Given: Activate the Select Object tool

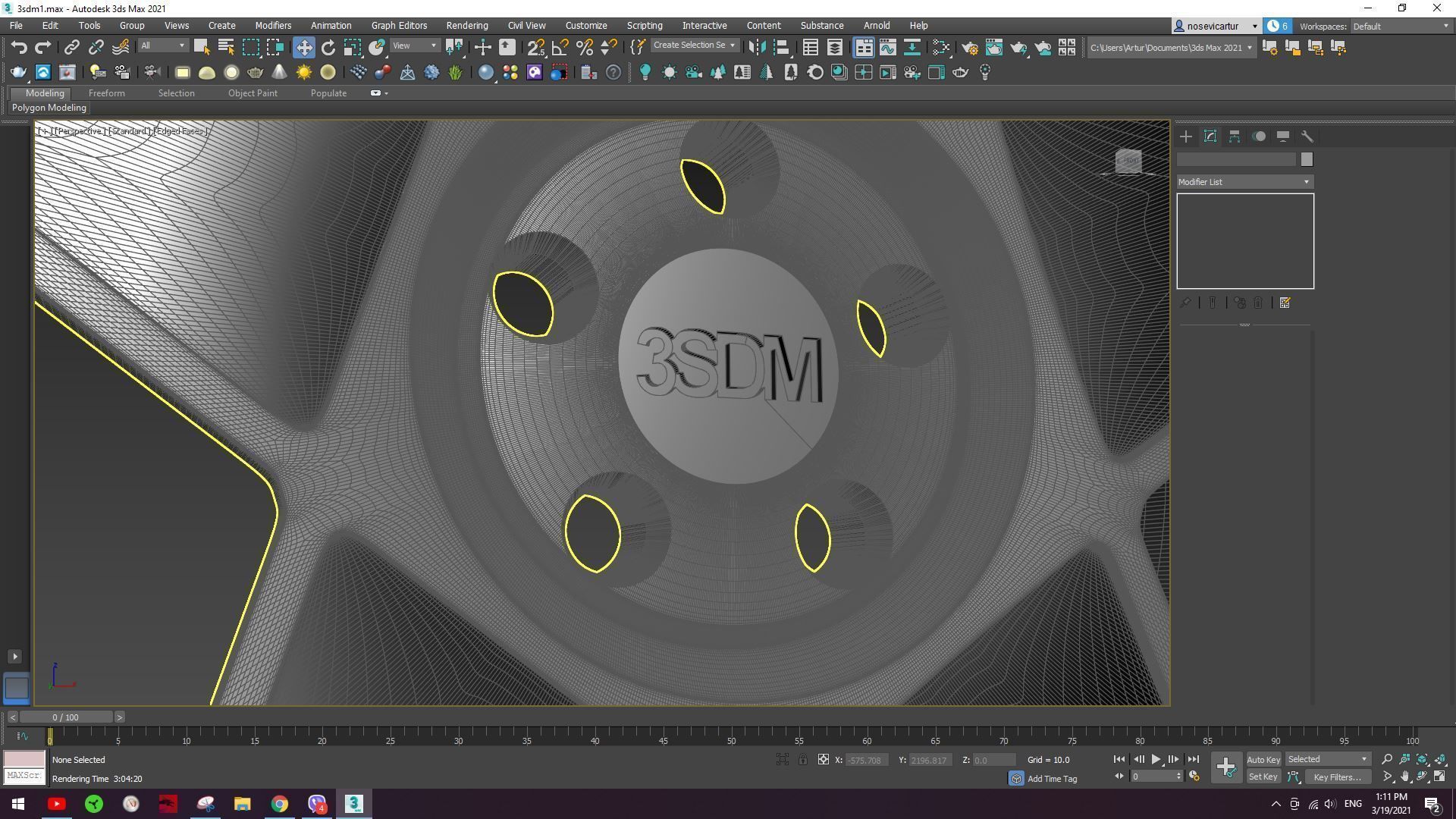Looking at the screenshot, I should 202,47.
